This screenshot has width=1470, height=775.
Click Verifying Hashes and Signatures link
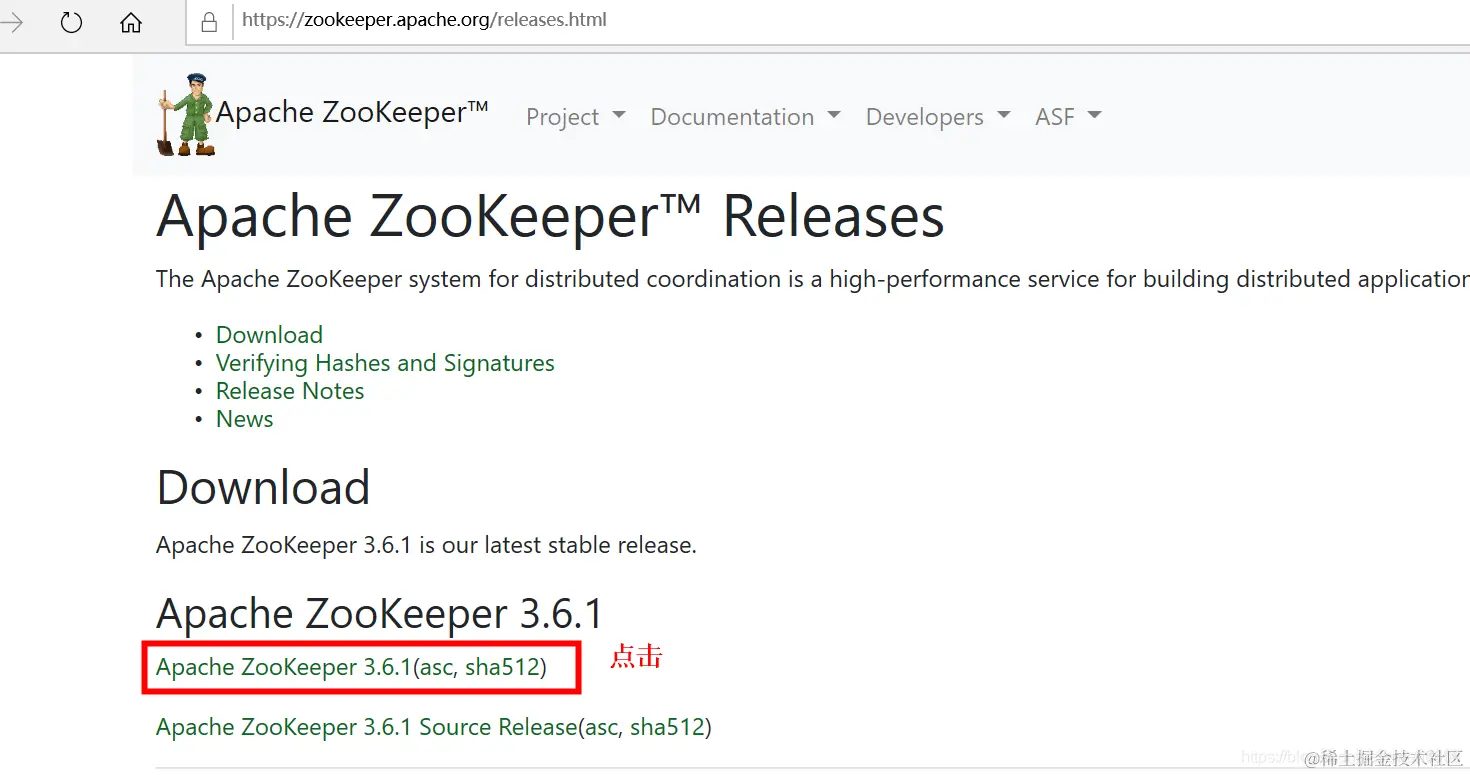(x=385, y=362)
